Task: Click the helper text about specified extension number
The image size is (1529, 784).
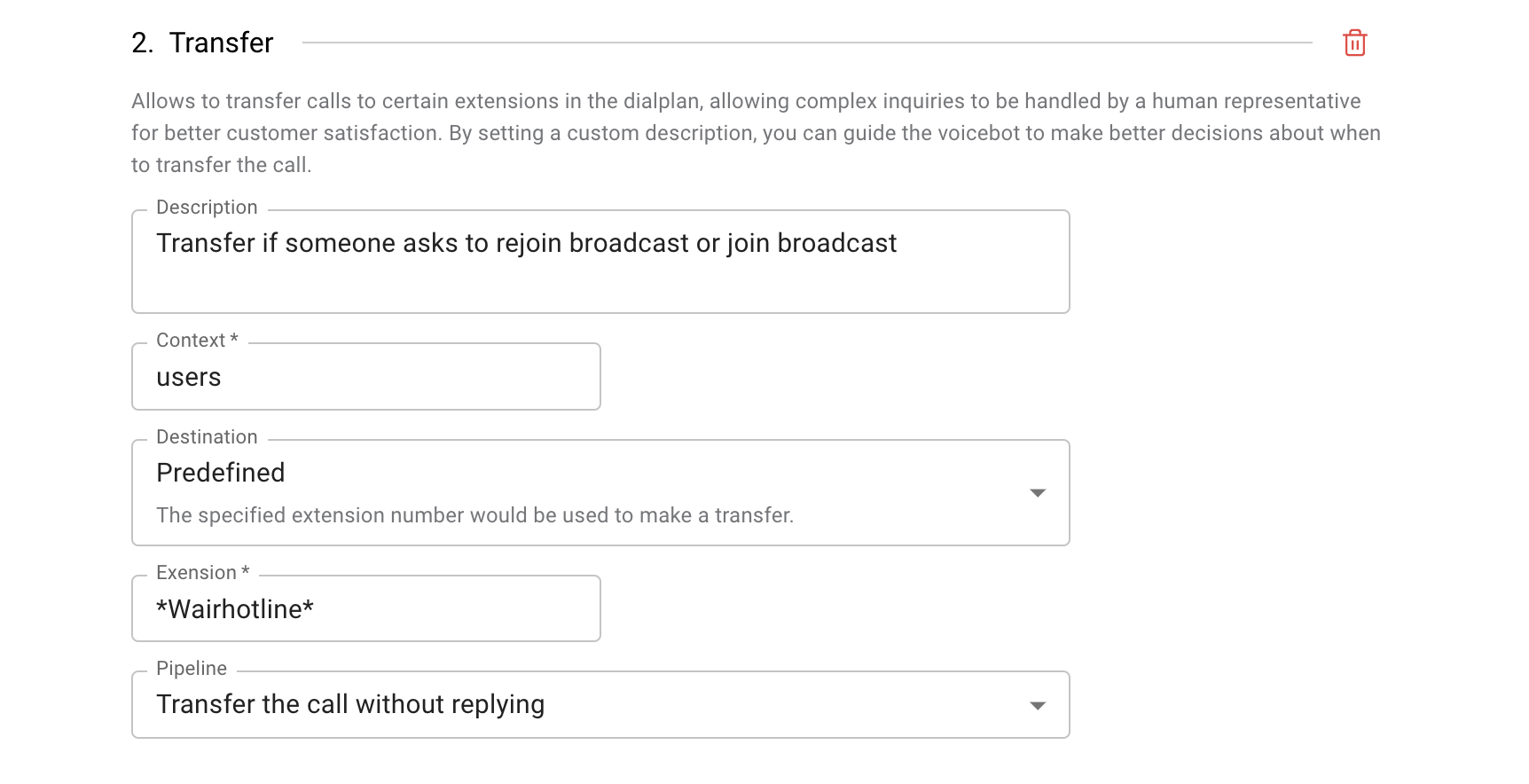Action: coord(475,514)
